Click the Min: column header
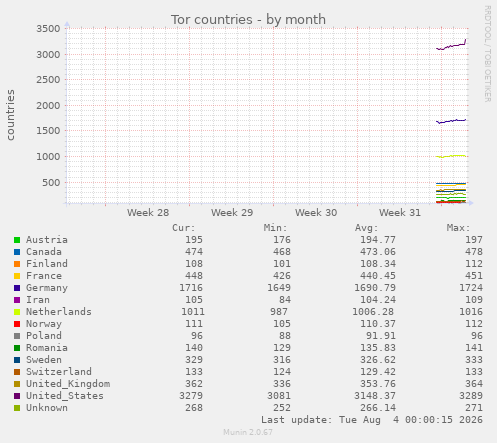 click(x=275, y=228)
